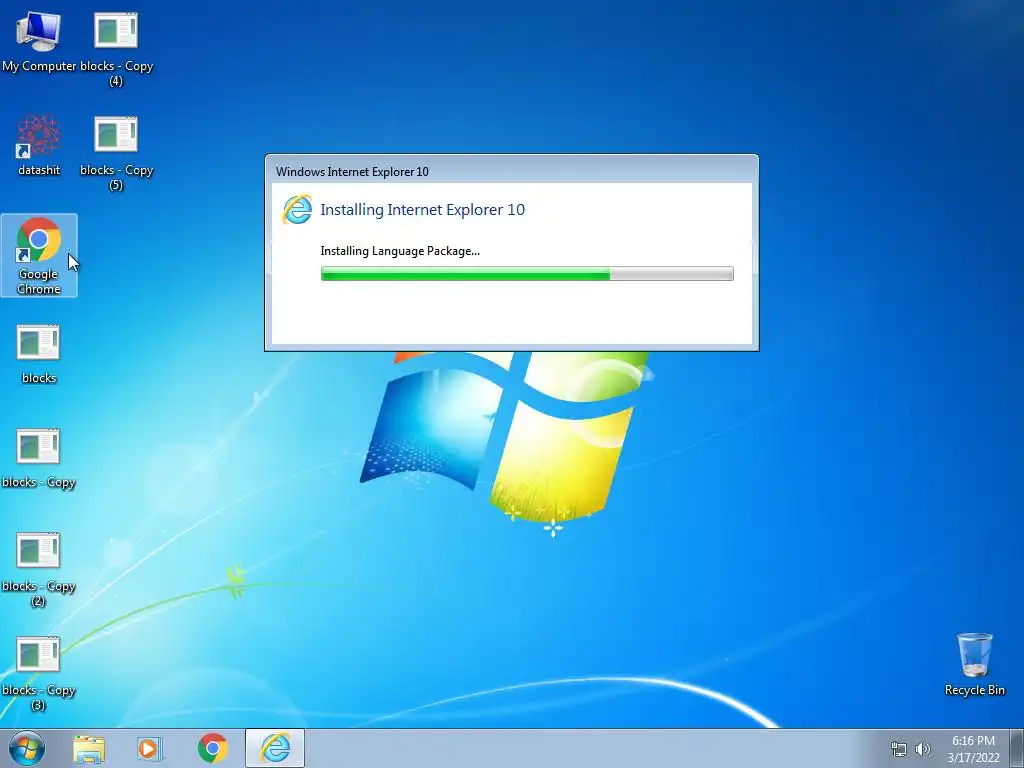Screen dimensions: 1024x768
Task: Select the datashit shortcut icon
Action: pyautogui.click(x=39, y=145)
